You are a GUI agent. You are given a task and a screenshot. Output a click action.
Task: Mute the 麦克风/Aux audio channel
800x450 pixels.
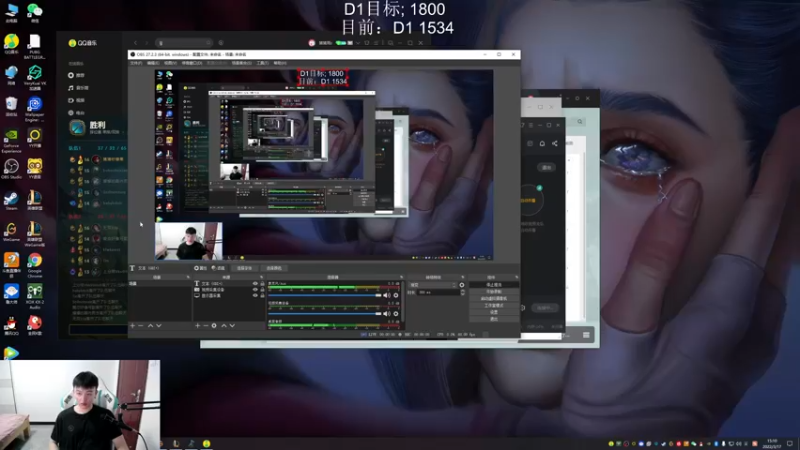(387, 295)
